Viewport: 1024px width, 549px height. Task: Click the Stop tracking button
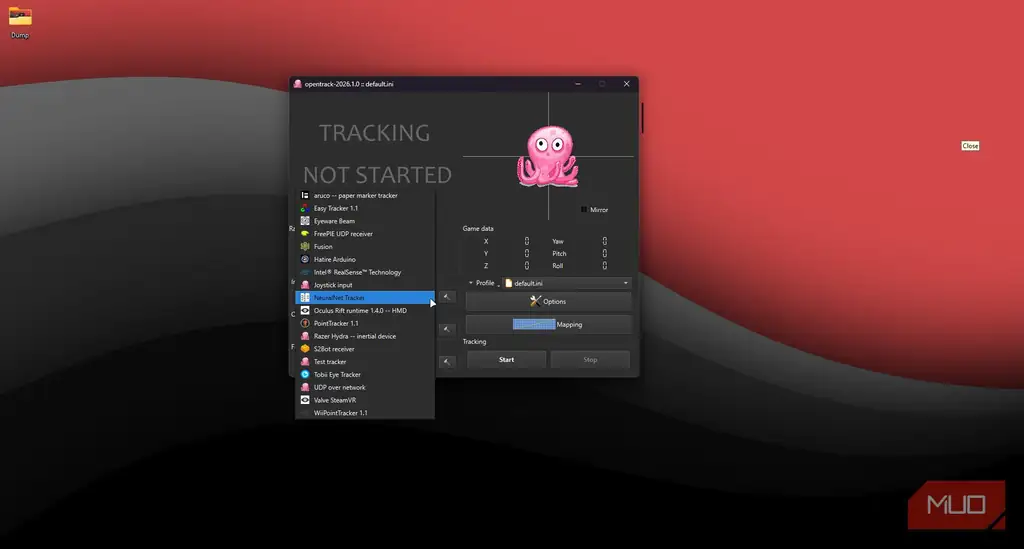(x=590, y=360)
